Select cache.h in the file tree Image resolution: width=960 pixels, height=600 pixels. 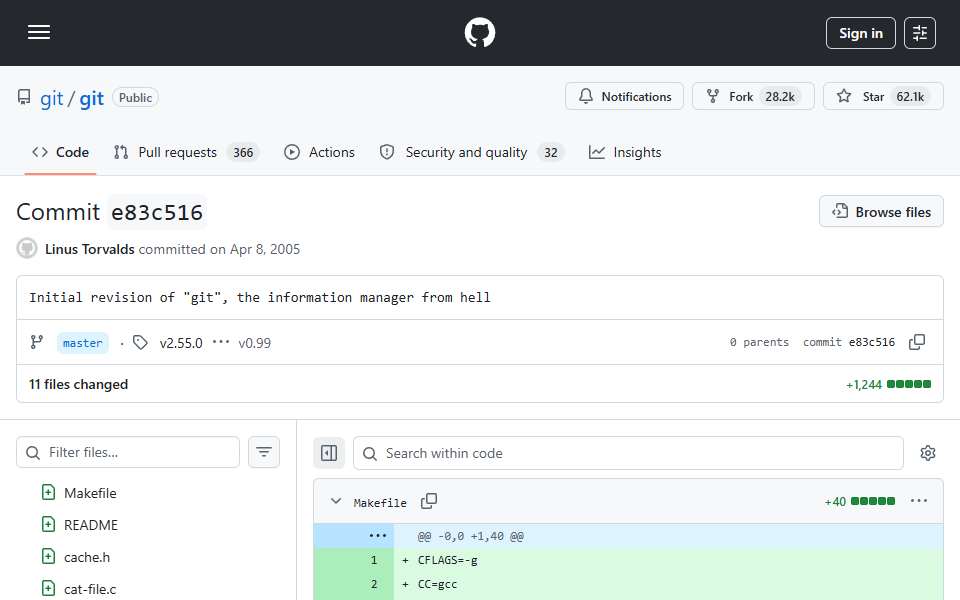(87, 557)
